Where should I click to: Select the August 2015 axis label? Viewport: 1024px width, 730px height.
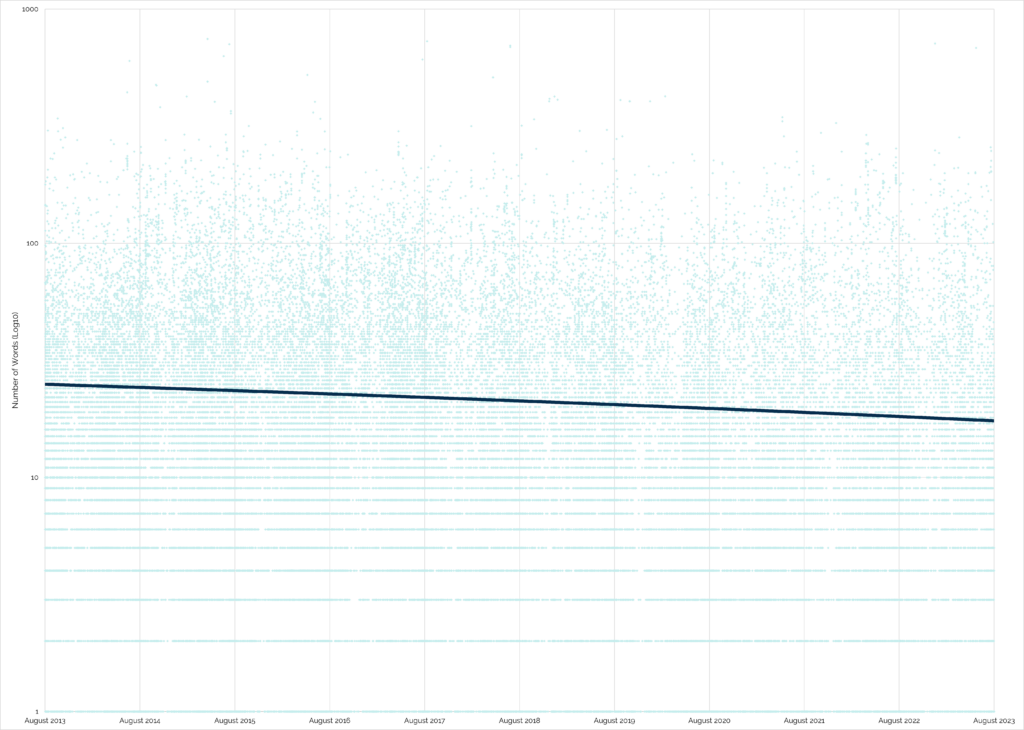click(235, 719)
